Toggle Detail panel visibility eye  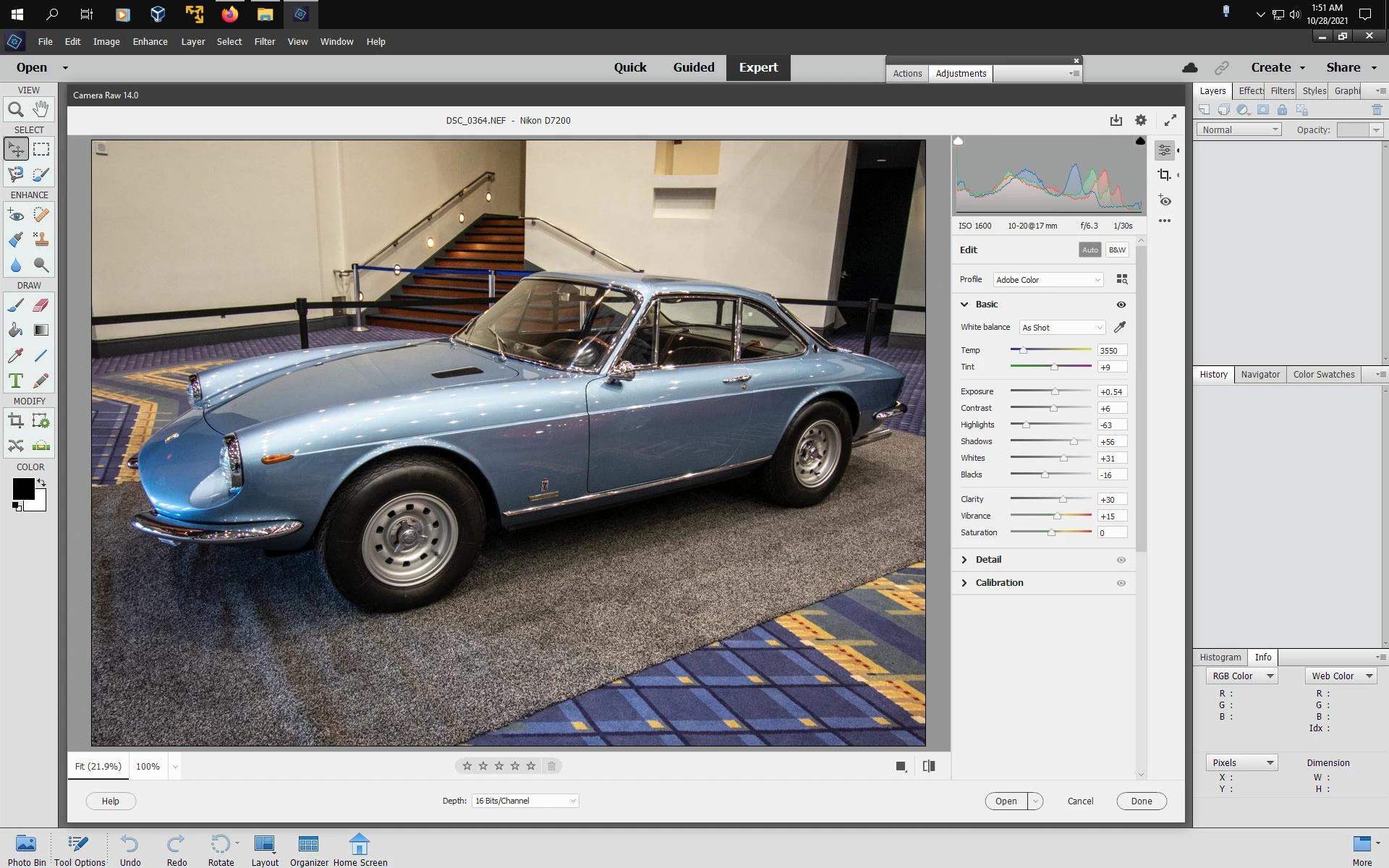pyautogui.click(x=1121, y=560)
